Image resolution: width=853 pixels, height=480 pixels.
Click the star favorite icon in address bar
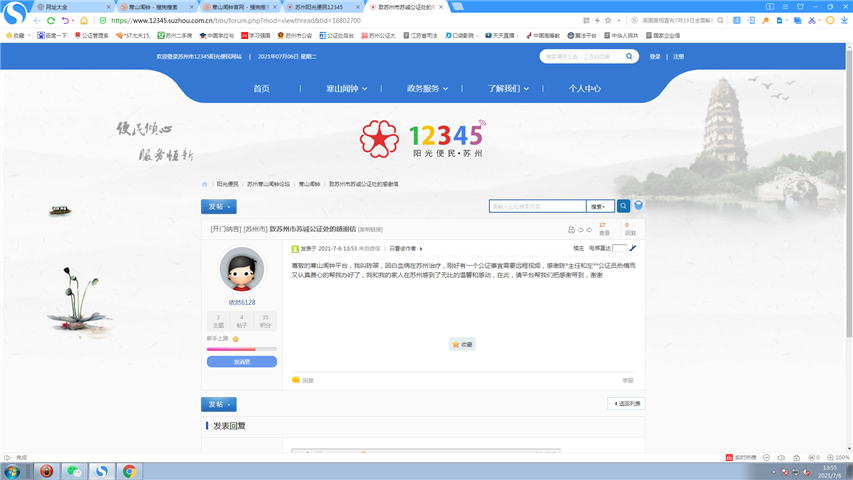[x=608, y=21]
